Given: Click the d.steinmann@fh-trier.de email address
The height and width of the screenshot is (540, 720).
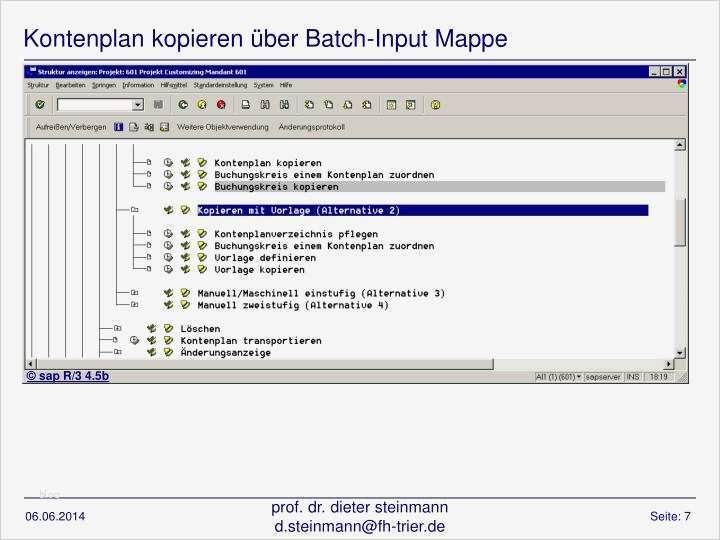Looking at the screenshot, I should click(x=360, y=526).
